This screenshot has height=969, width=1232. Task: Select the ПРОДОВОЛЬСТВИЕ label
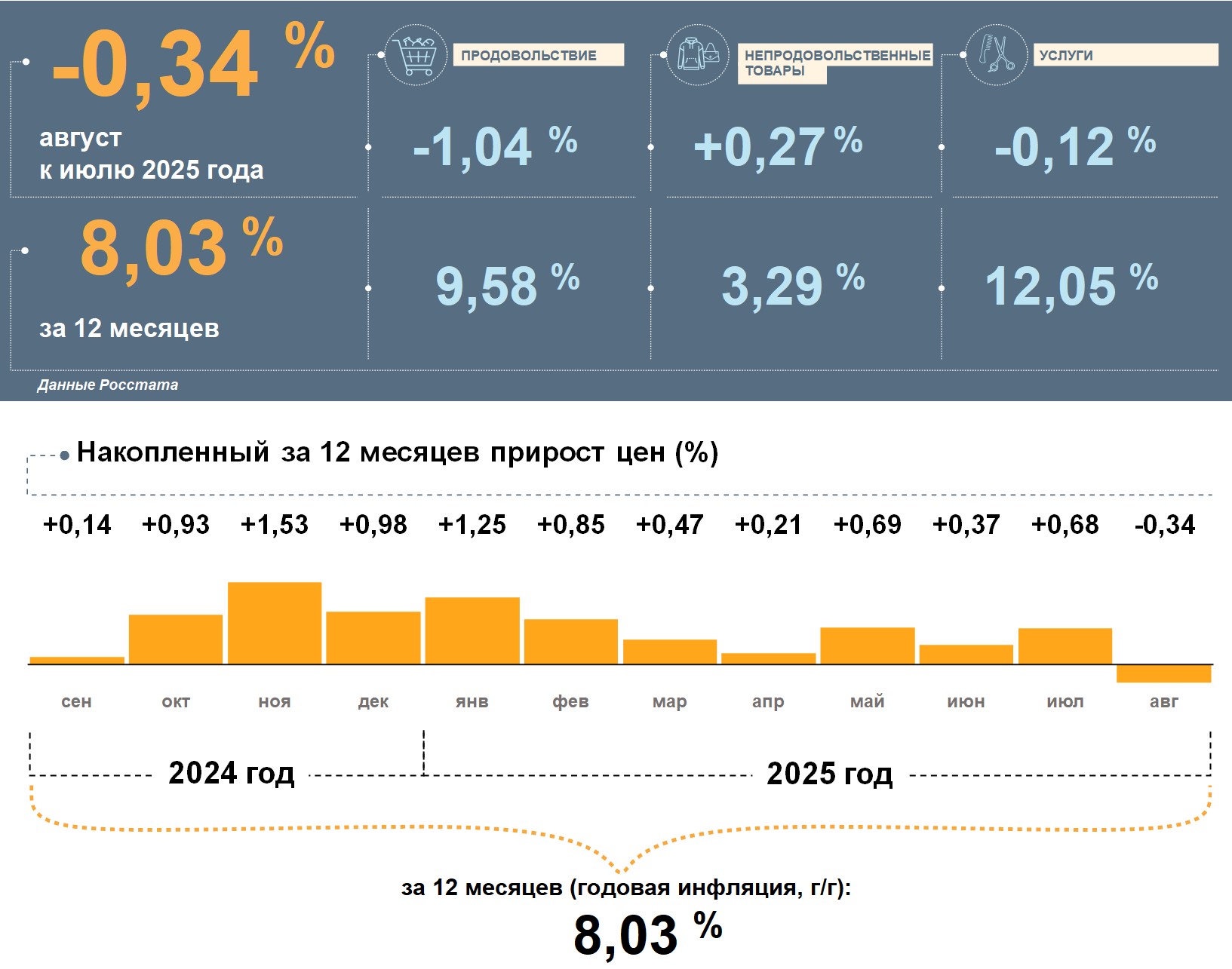(x=537, y=55)
